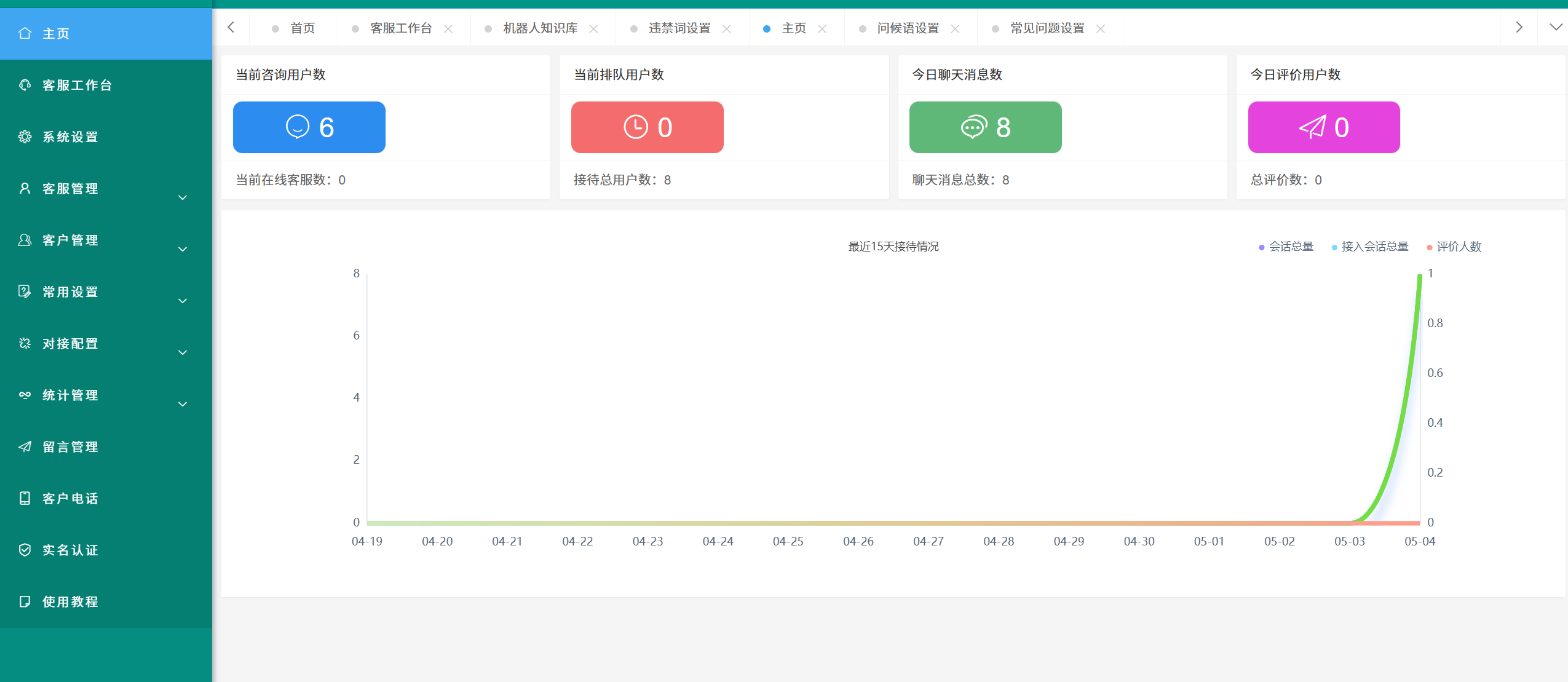Click the paper plane icon for 留言管理
This screenshot has width=1568, height=682.
pyautogui.click(x=25, y=446)
